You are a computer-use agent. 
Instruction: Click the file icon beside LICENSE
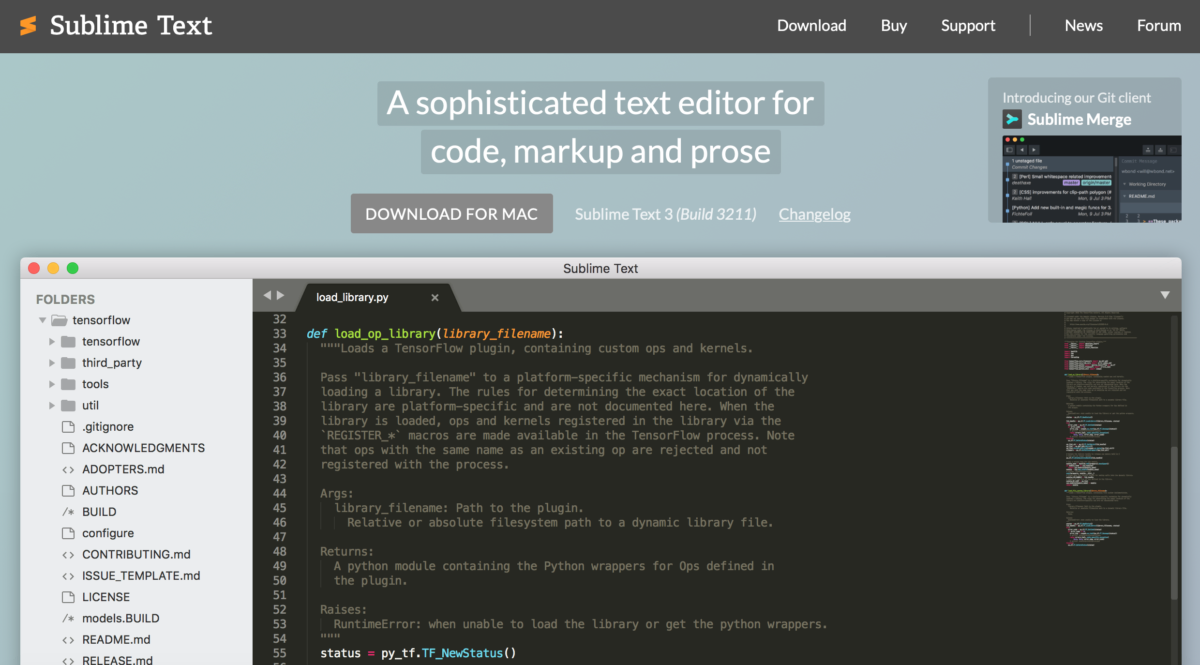click(68, 597)
